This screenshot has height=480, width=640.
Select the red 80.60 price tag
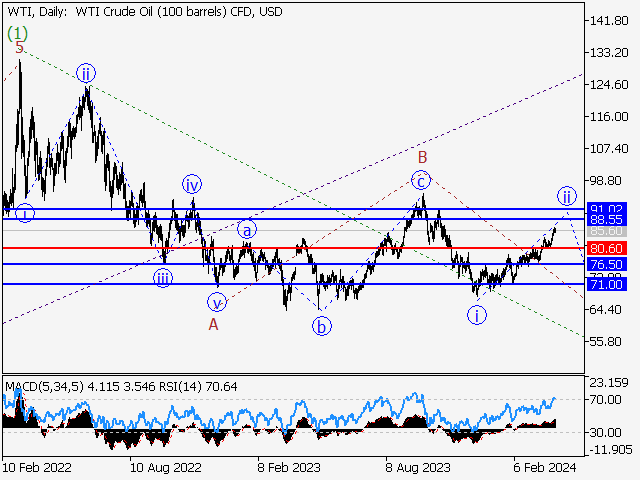[x=607, y=248]
